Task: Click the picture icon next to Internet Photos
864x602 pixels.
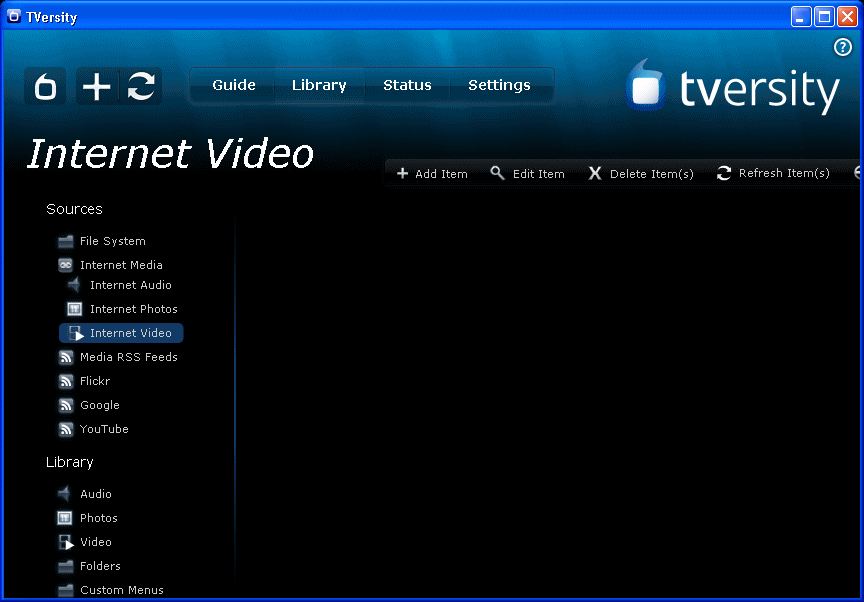Action: click(74, 309)
